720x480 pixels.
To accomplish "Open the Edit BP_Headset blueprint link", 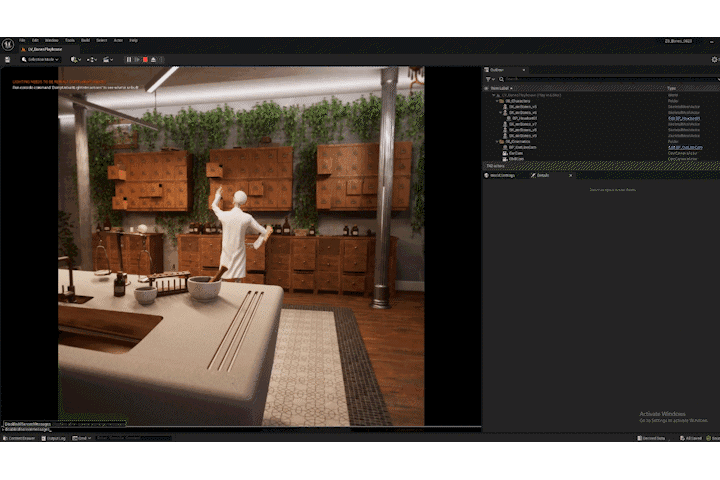I will 684,119.
